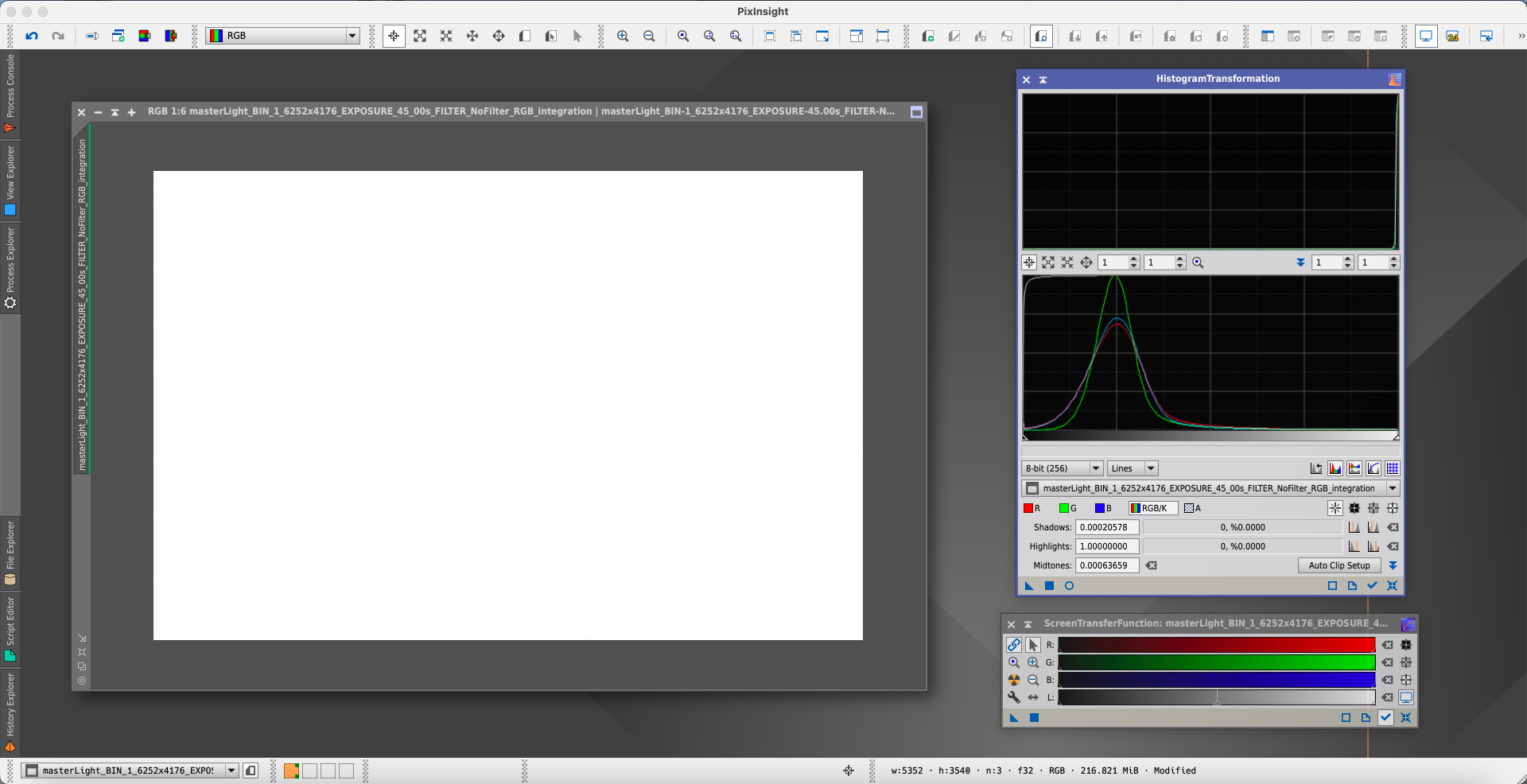The height and width of the screenshot is (784, 1527).
Task: Click New Instance triangle in HistogramTransformation
Action: pyautogui.click(x=1029, y=586)
